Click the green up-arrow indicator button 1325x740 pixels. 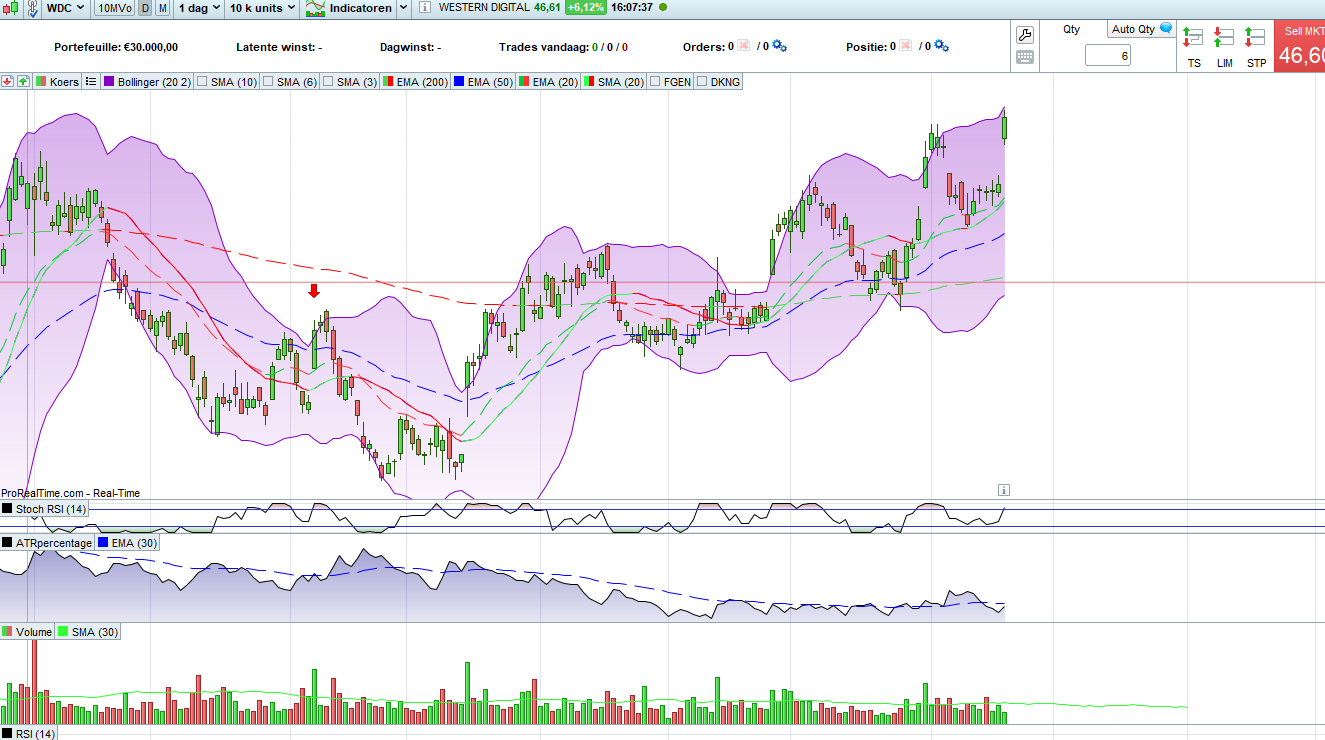coord(23,81)
